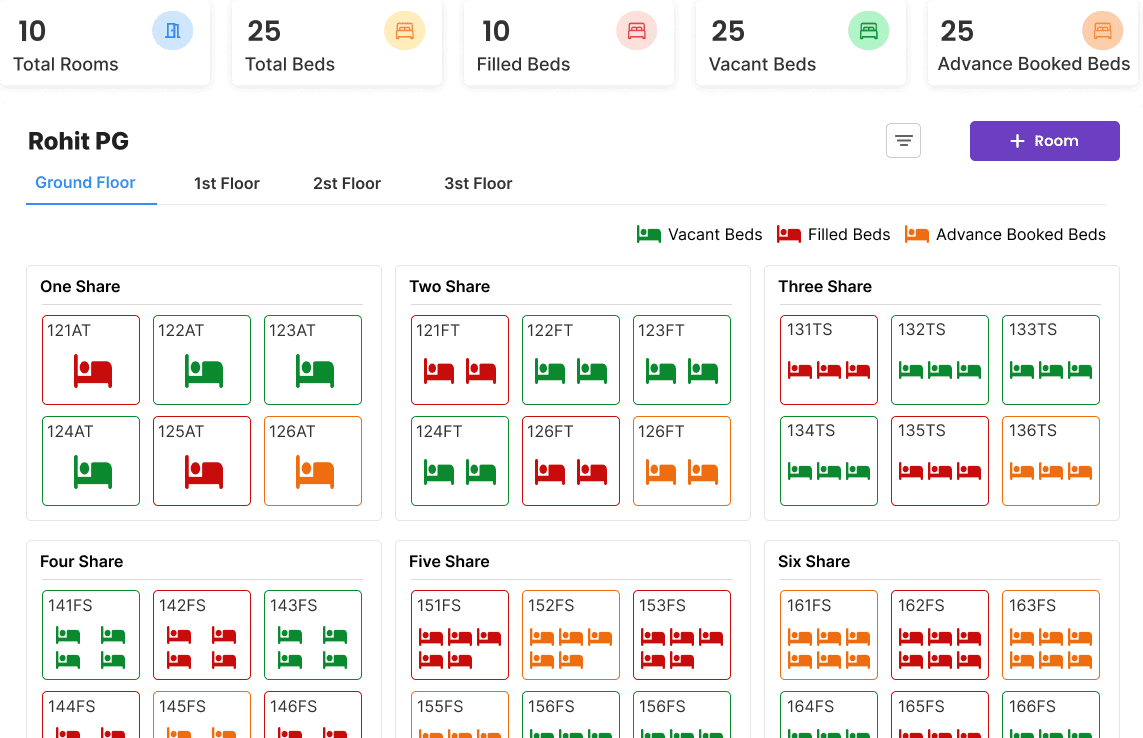The width and height of the screenshot is (1143, 738).
Task: Click the green Vacant Beds legend icon
Action: tap(648, 234)
